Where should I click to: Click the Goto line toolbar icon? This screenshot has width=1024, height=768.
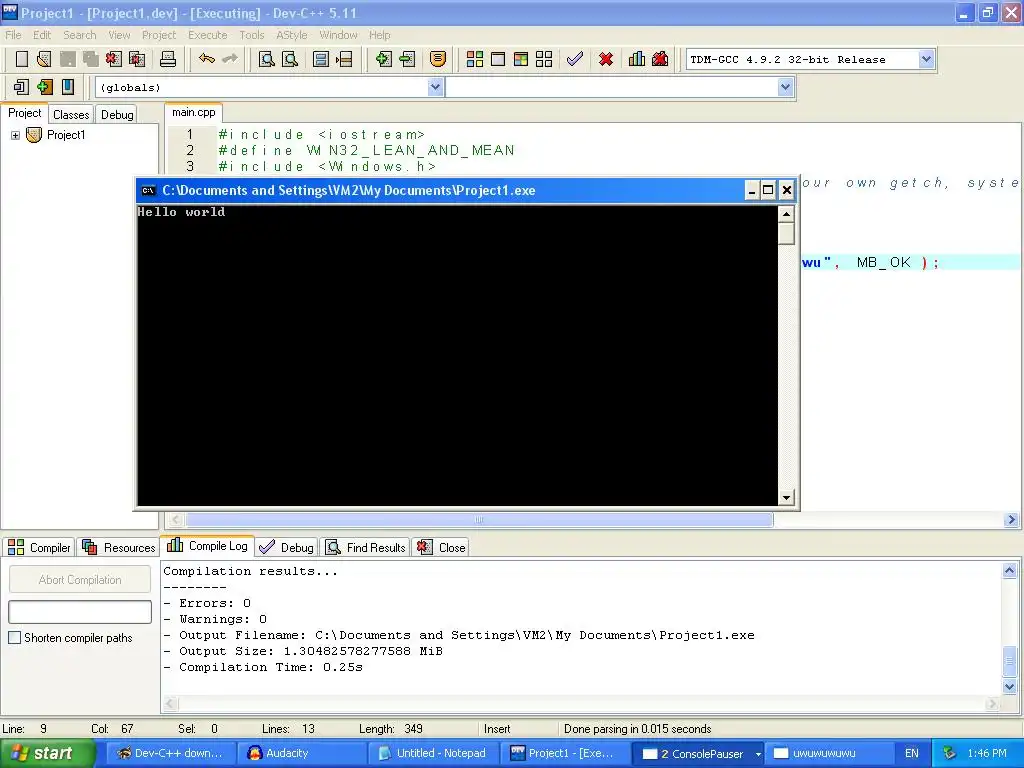click(344, 59)
